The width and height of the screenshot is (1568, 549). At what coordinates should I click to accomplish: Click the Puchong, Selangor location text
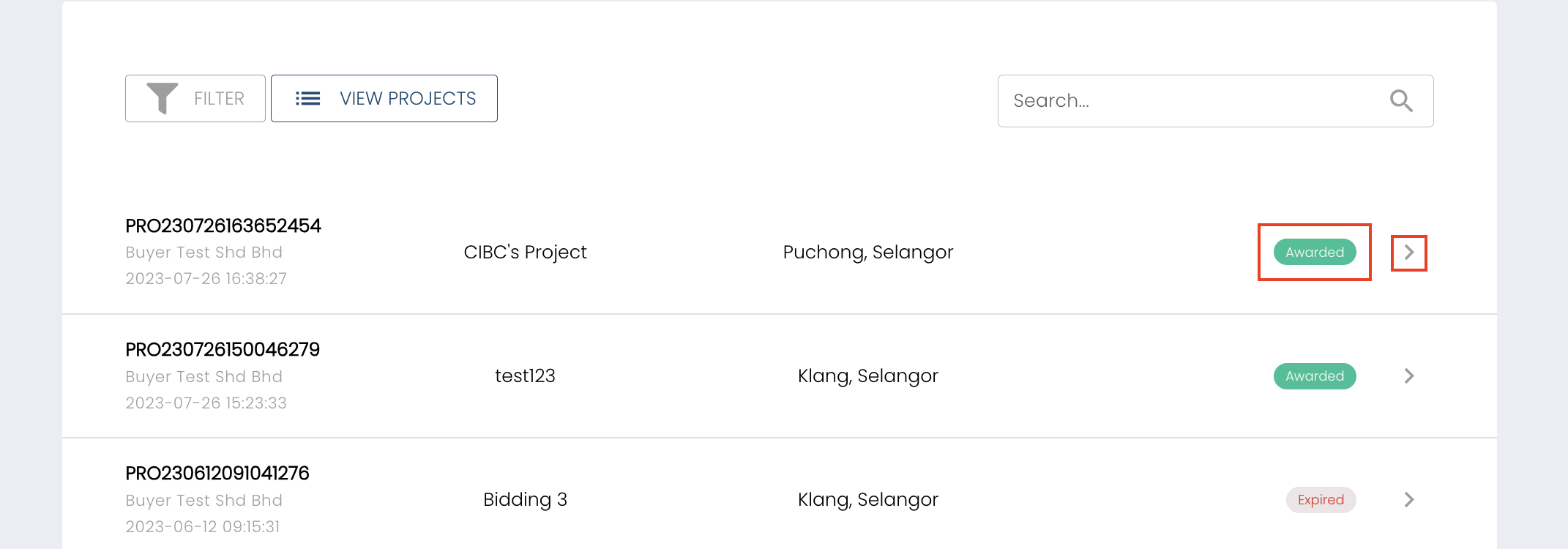(868, 253)
